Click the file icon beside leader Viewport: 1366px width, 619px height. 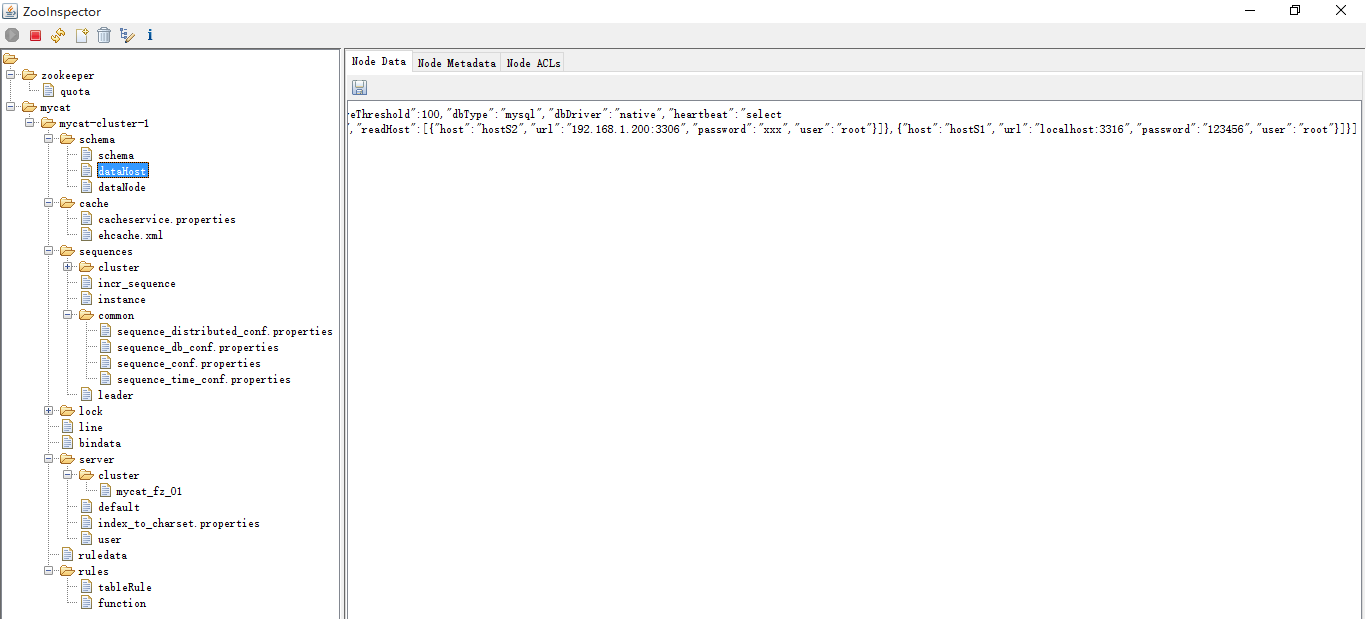point(85,395)
